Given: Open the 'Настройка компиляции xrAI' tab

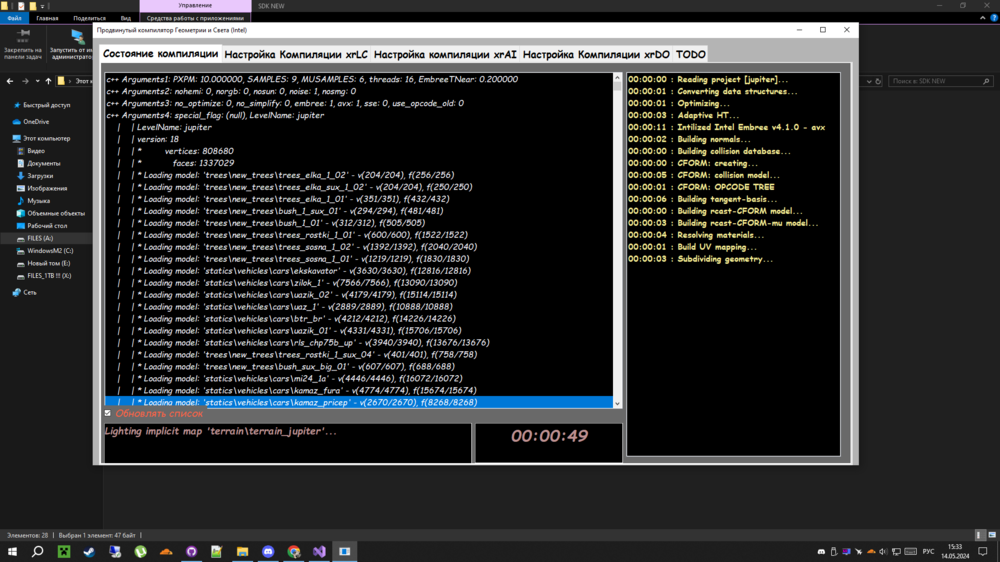Looking at the screenshot, I should [x=445, y=54].
